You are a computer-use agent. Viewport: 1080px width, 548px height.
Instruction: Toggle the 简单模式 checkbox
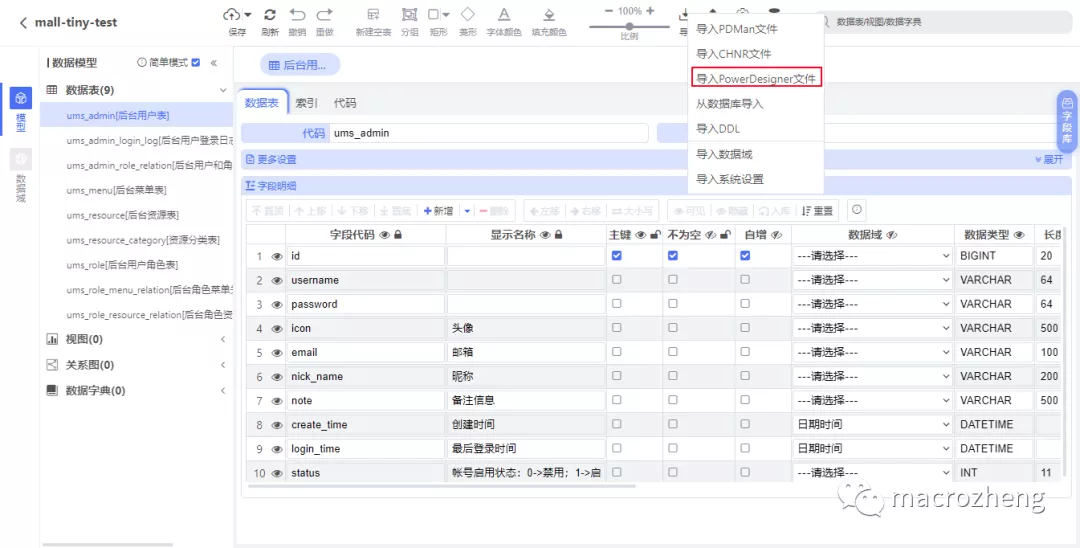click(x=196, y=63)
